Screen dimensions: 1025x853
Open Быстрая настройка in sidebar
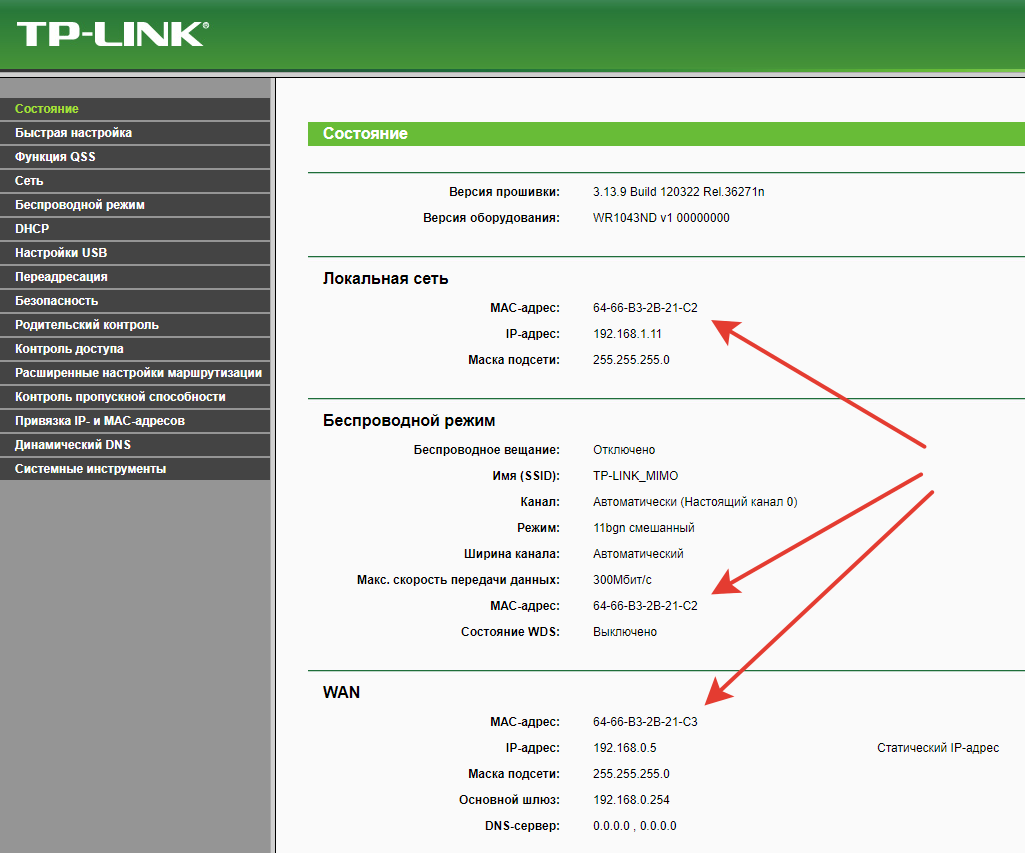73,133
